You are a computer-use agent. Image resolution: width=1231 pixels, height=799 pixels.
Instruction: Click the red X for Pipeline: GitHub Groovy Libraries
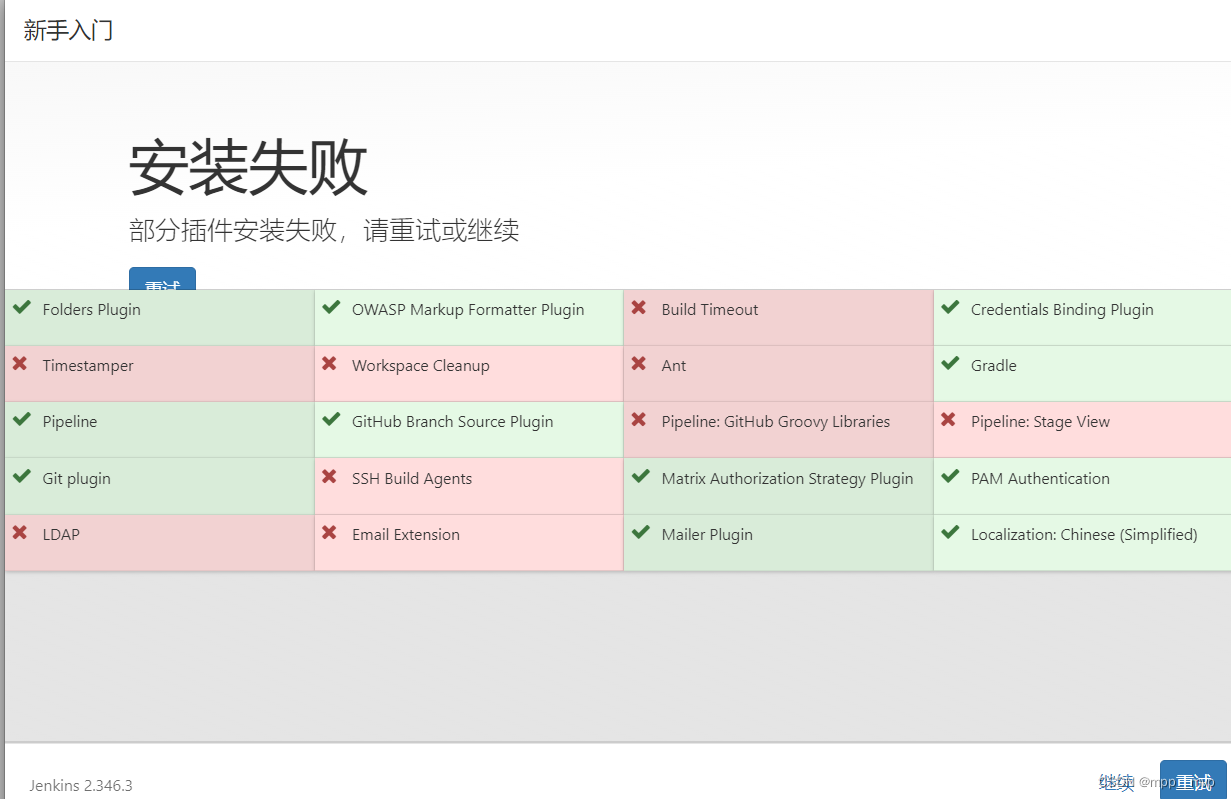(639, 420)
